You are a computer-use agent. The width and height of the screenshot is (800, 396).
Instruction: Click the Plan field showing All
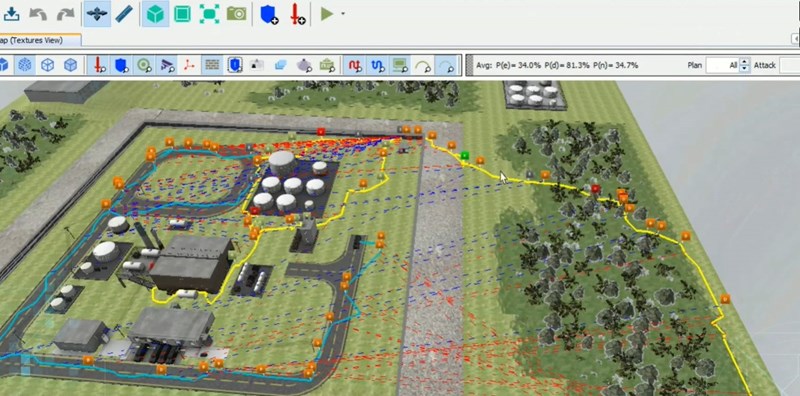[x=722, y=65]
